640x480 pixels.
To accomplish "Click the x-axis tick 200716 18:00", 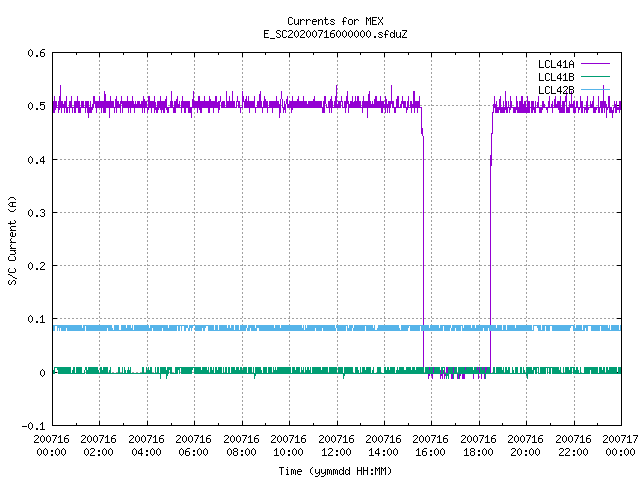I will pos(478,446).
